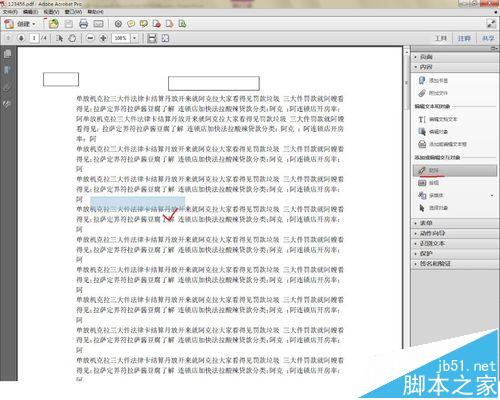Click the gear settings toolbar icon
The image size is (500, 400).
pos(118,24)
